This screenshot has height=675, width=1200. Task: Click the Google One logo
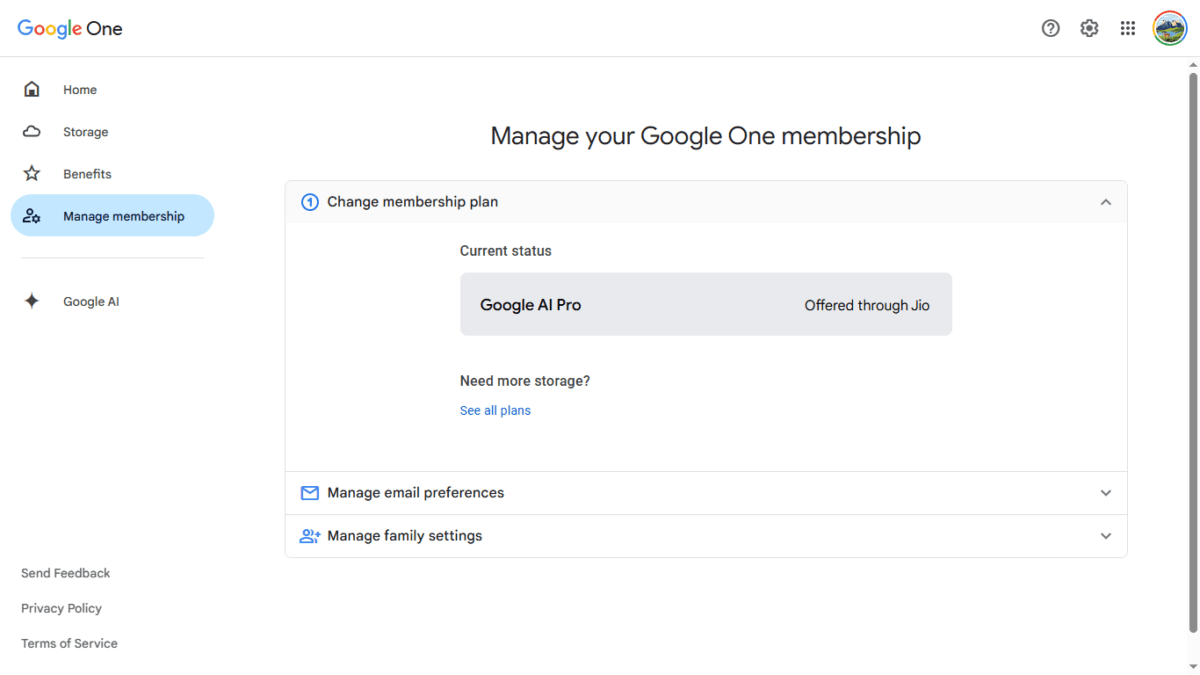69,28
